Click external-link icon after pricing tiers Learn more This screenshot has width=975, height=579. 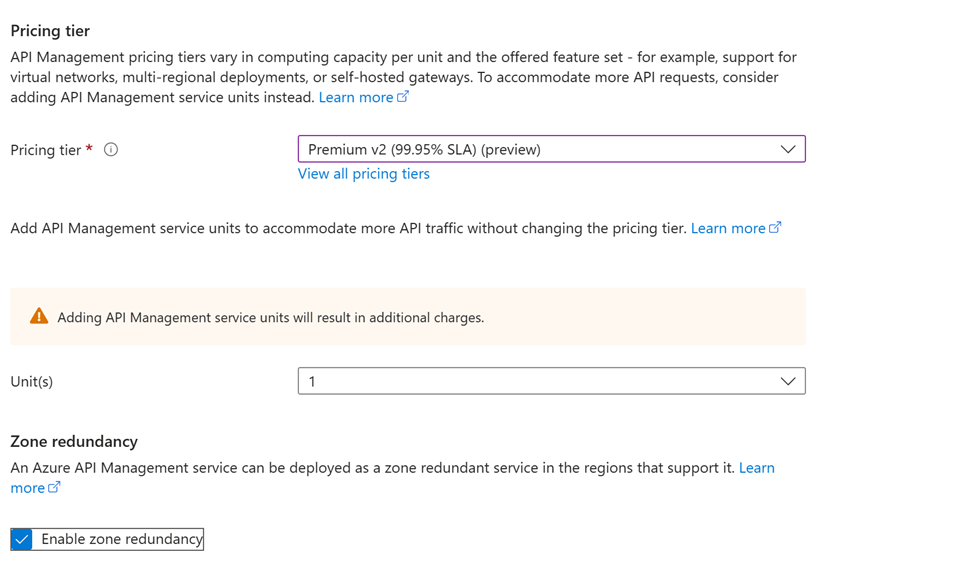[403, 97]
